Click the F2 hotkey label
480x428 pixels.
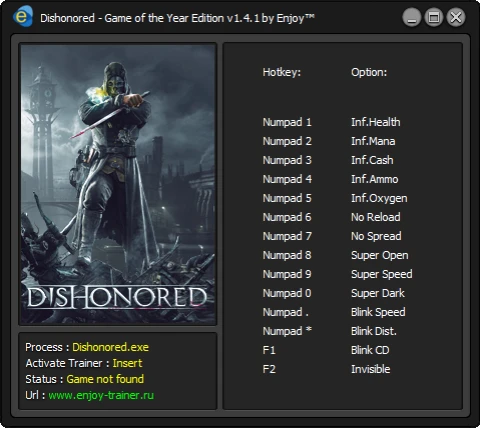tap(269, 369)
